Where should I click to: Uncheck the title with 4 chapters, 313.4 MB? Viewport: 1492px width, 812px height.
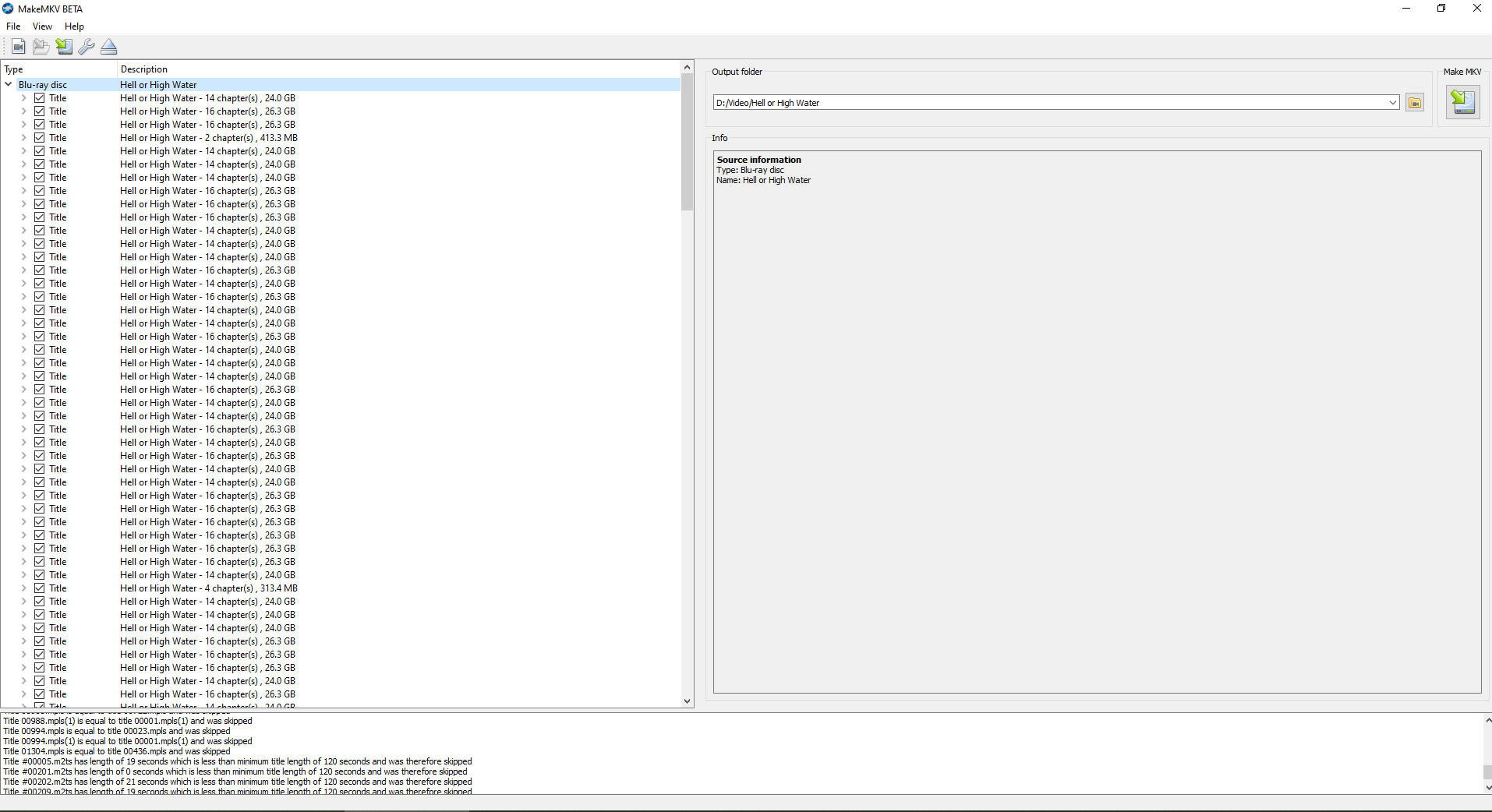pyautogui.click(x=40, y=588)
